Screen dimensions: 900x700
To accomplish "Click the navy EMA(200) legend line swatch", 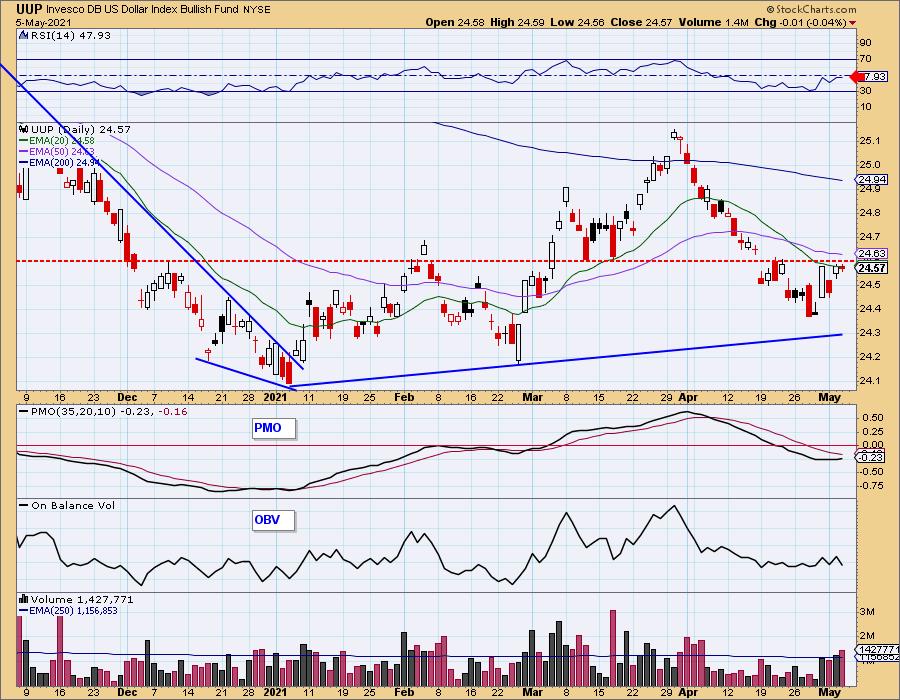I will (x=24, y=162).
